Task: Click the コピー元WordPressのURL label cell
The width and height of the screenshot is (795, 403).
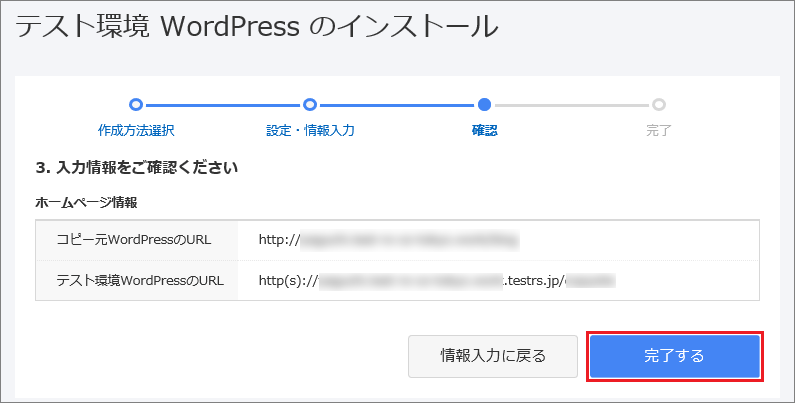Action: [136, 240]
